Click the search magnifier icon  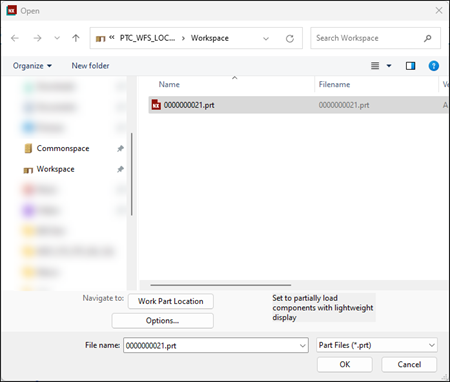(428, 38)
